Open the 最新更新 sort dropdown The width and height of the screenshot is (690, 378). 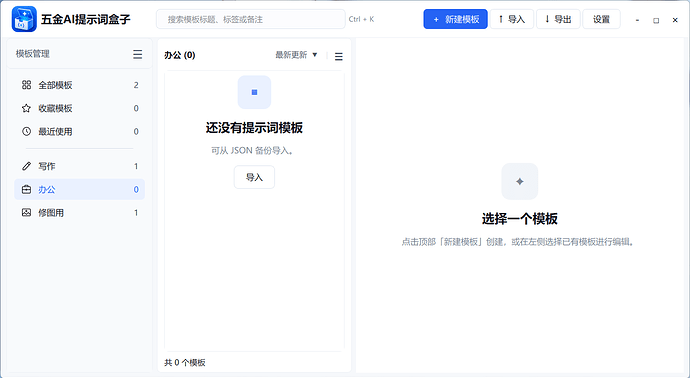point(296,55)
